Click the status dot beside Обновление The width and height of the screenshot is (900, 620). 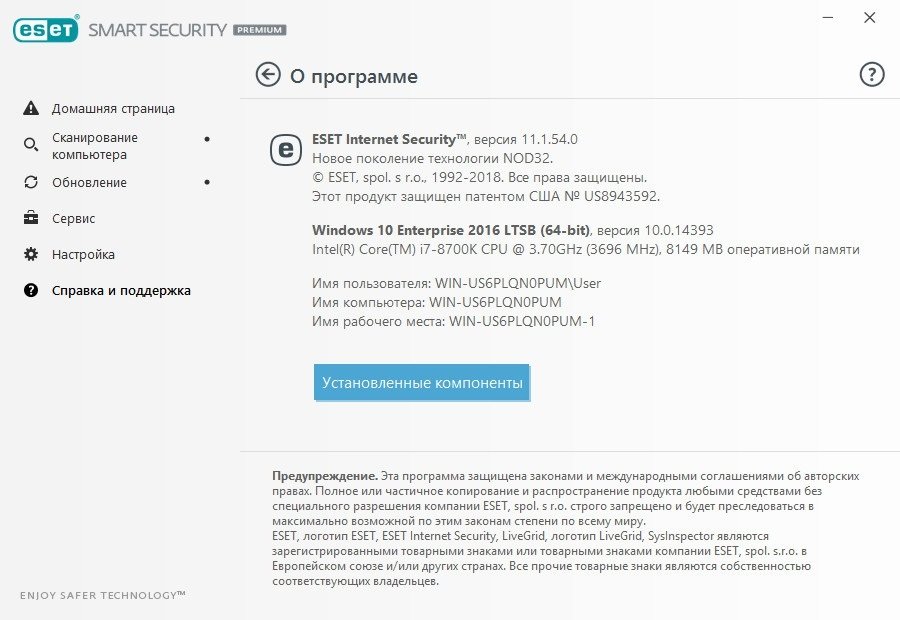pyautogui.click(x=207, y=182)
